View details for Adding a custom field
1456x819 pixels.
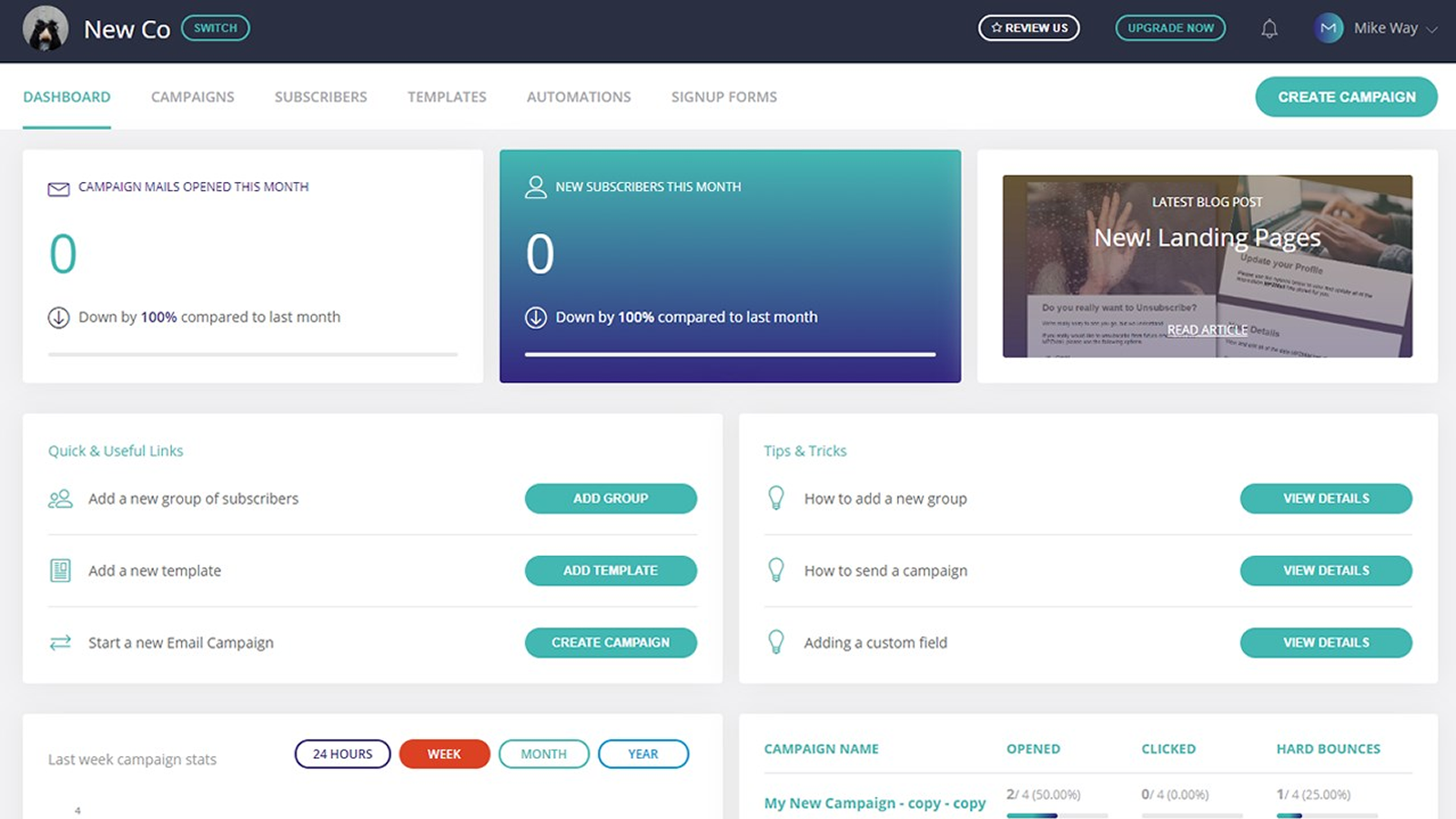(x=1326, y=642)
